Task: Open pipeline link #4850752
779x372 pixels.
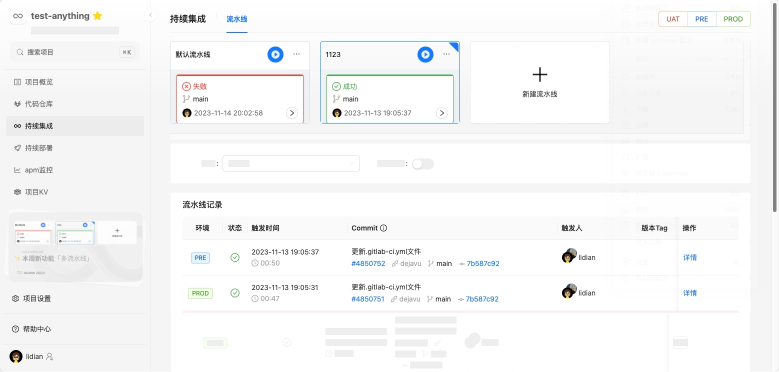Action: pyautogui.click(x=368, y=264)
